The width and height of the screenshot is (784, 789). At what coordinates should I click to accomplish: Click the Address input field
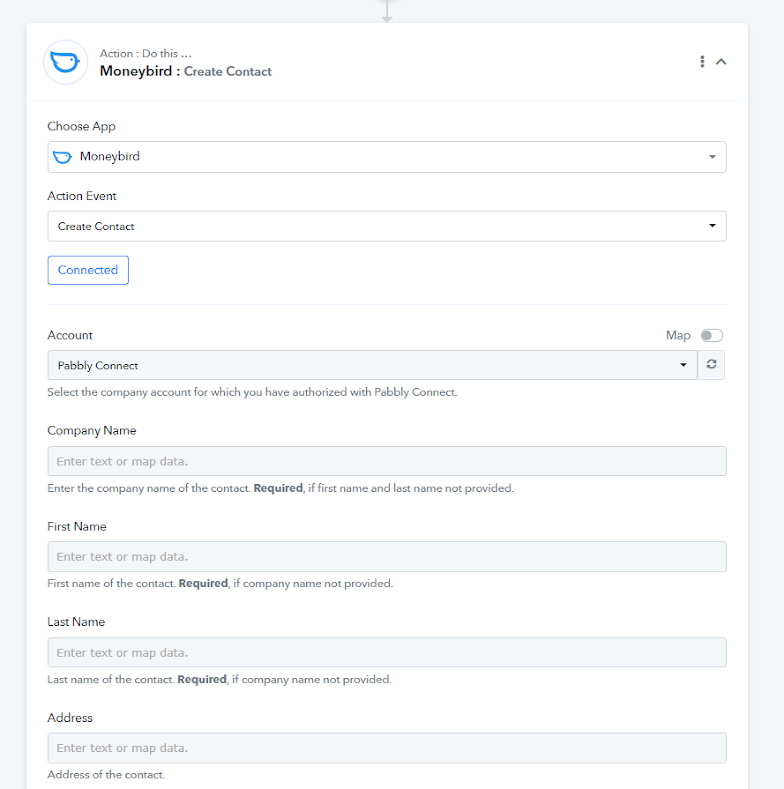tap(386, 748)
